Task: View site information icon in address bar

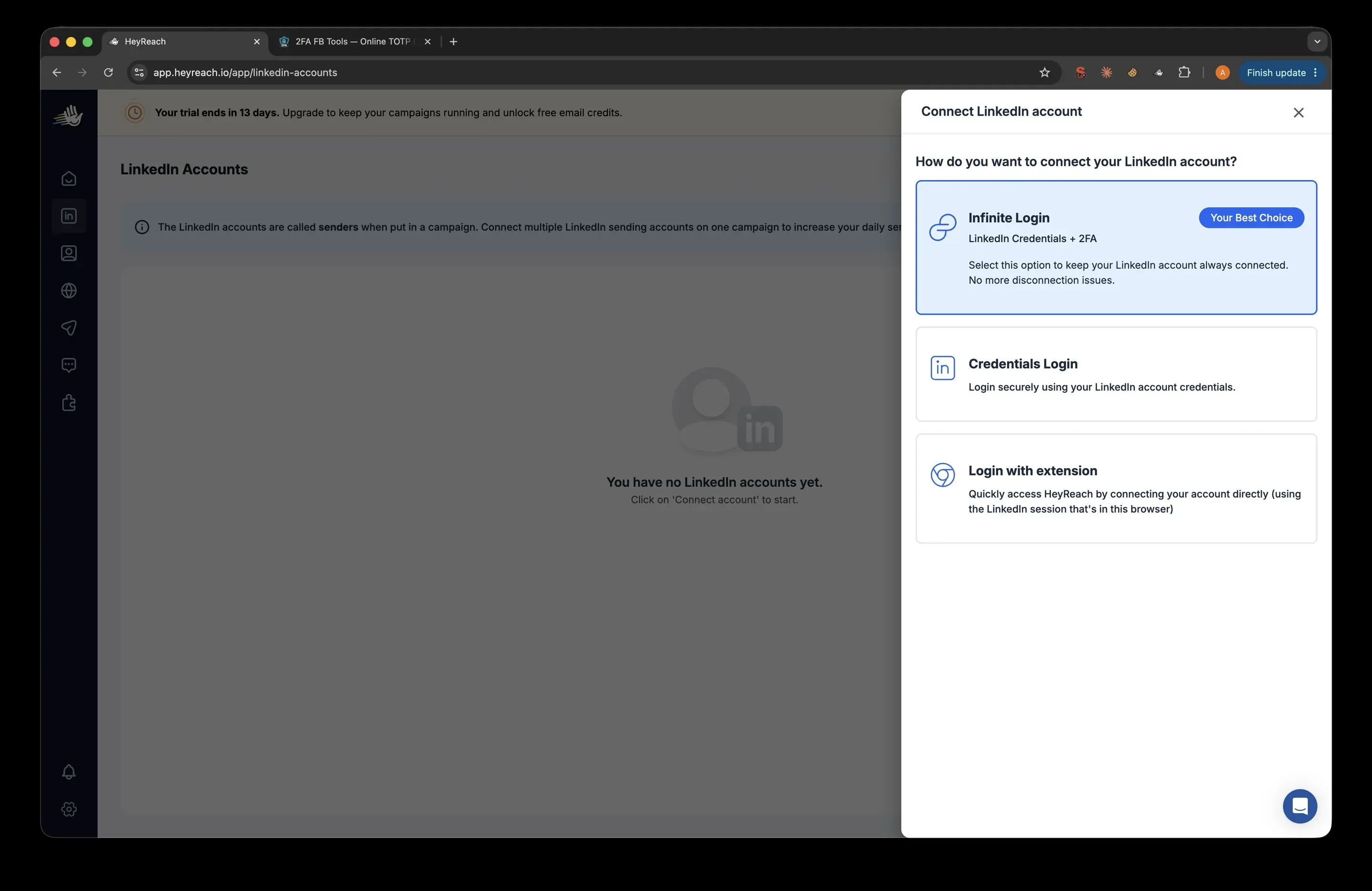Action: 139,72
